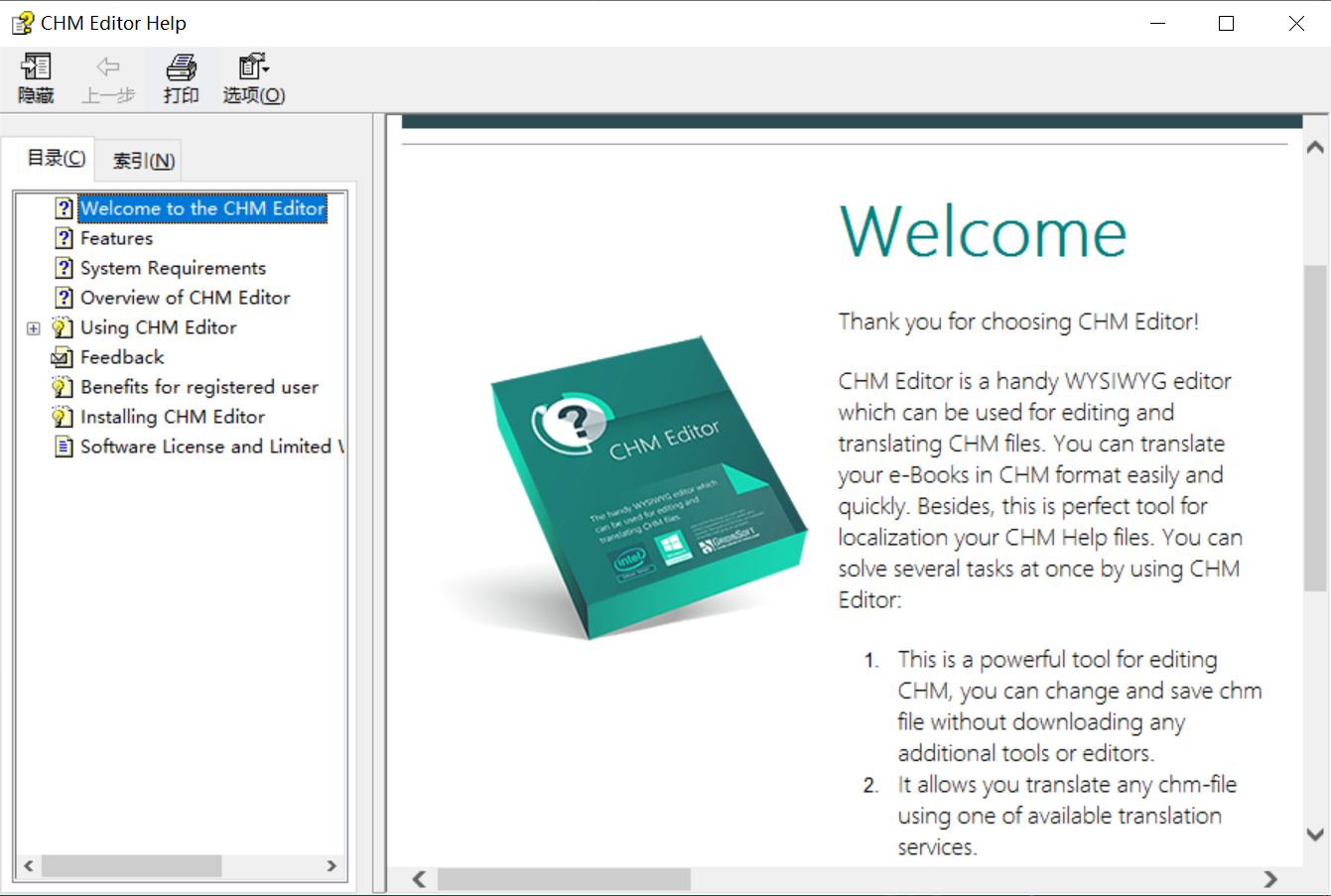The width and height of the screenshot is (1331, 896).
Task: Click the content pane right scroll arrow
Action: tap(1270, 879)
